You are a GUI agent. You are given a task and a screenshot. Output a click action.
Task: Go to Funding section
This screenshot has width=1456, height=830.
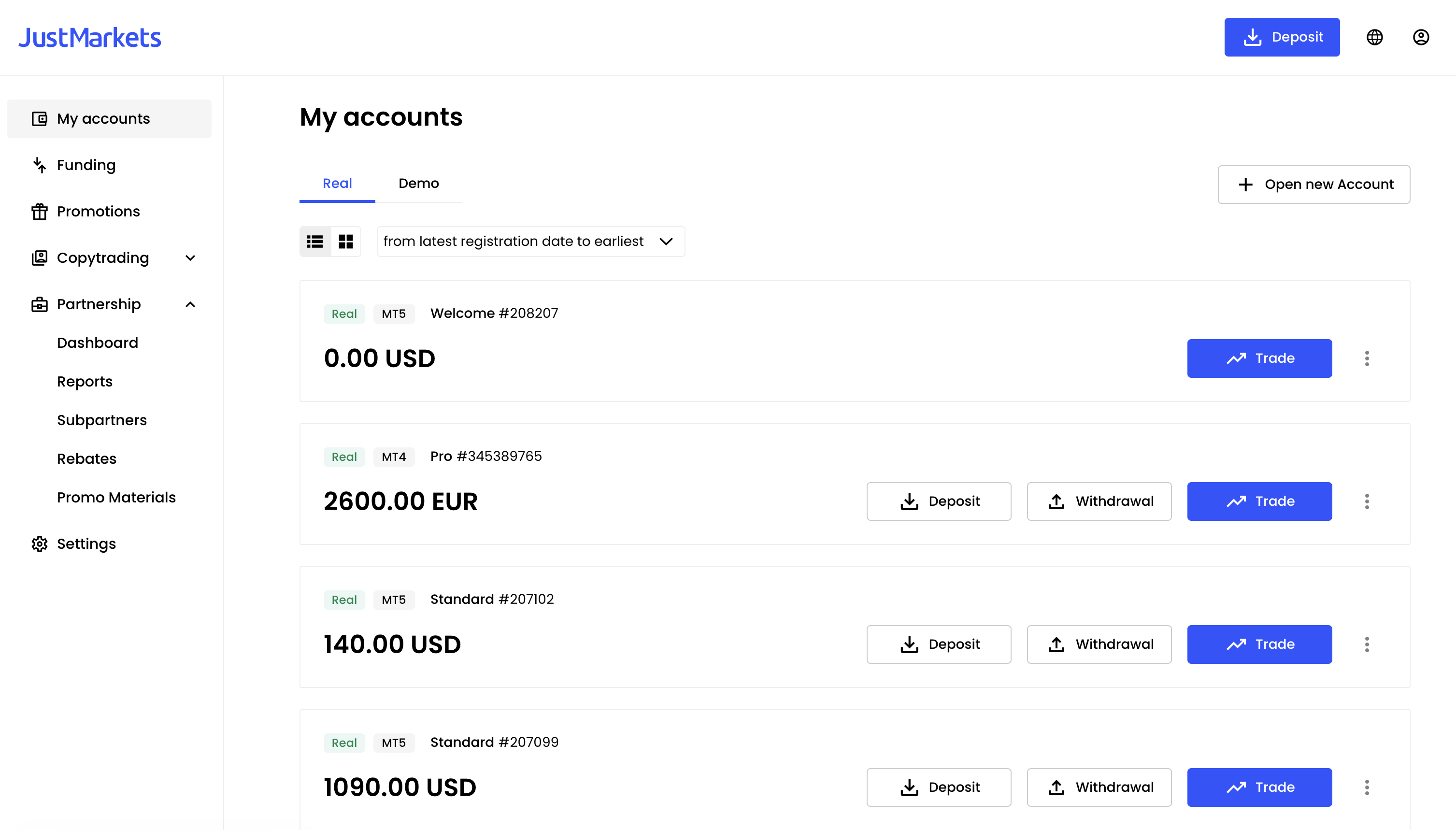point(86,165)
